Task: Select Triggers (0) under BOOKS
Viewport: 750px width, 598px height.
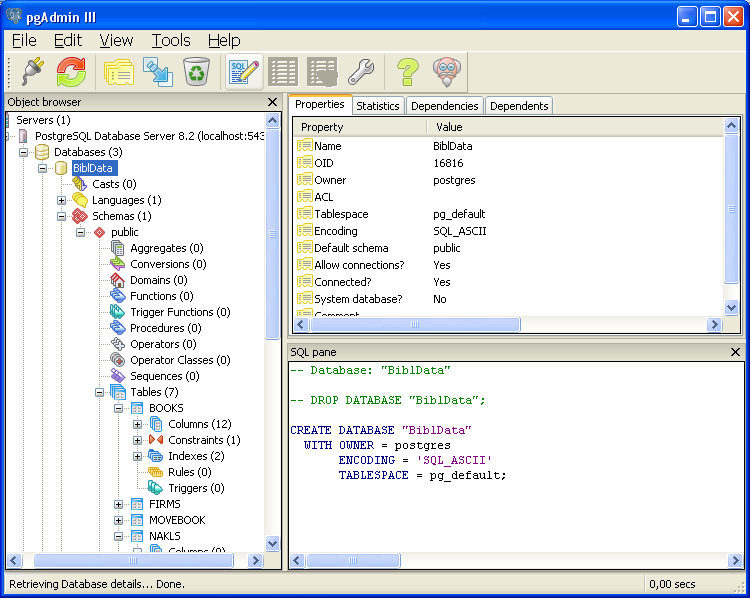Action: tap(196, 488)
